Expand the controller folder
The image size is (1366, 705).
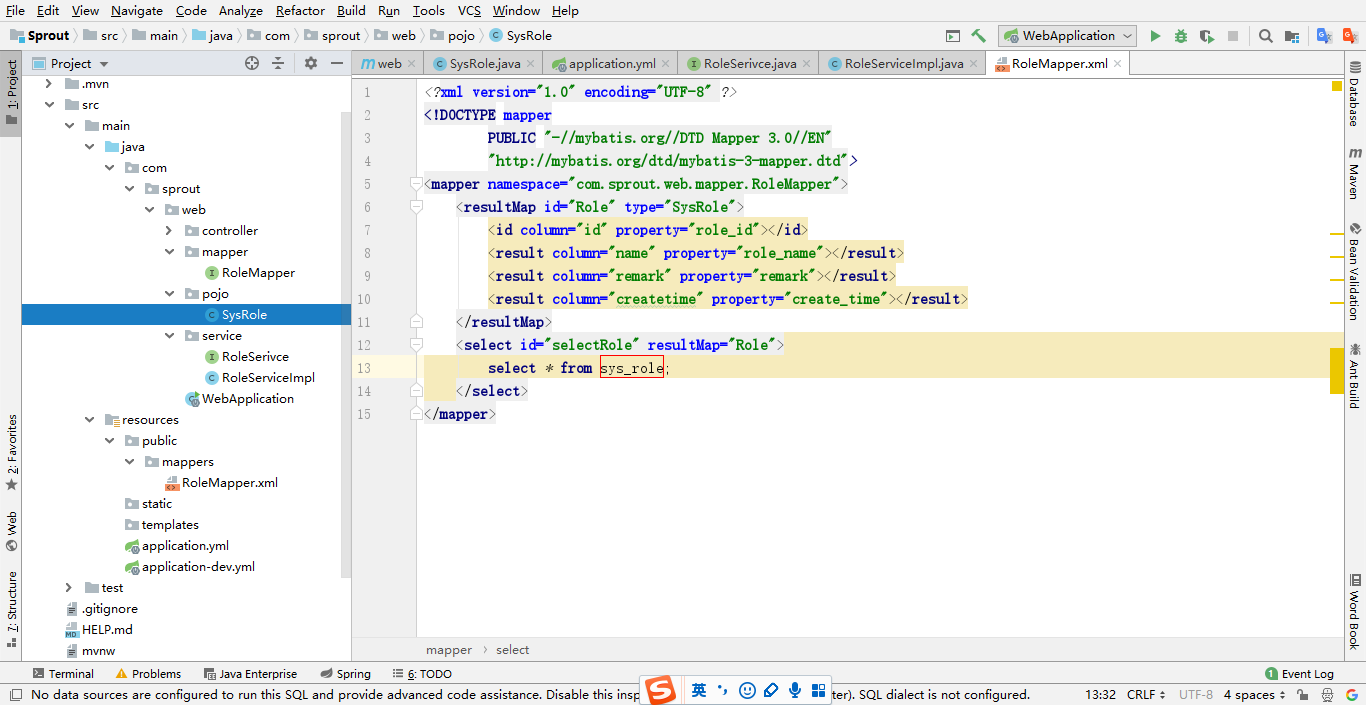170,231
